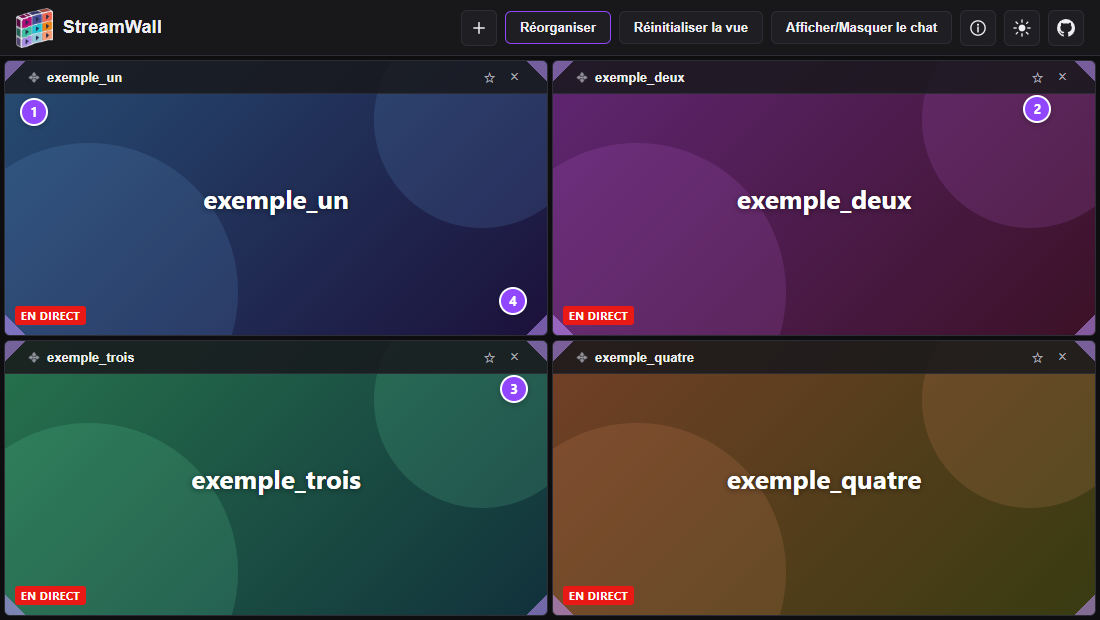
Task: Open the GitHub repository icon
Action: click(x=1066, y=28)
